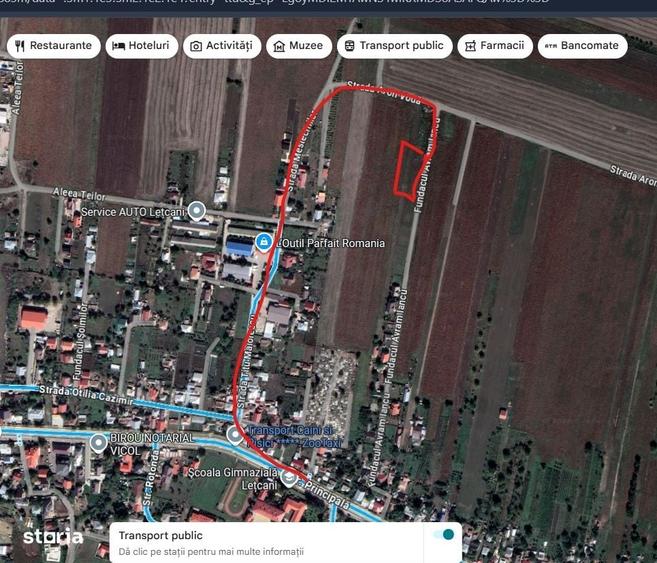Viewport: 657px width, 563px height.
Task: Choose the Transport public chip
Action: (x=394, y=46)
